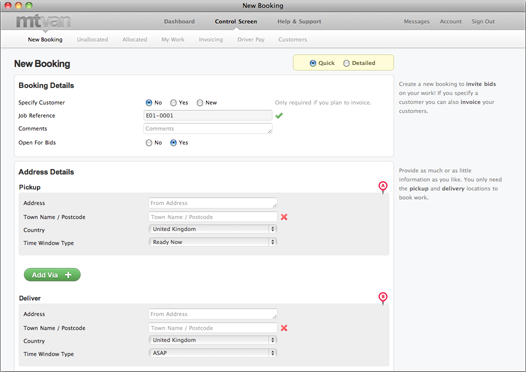This screenshot has width=526, height=372.
Task: Go to the Invoicing tab
Action: coord(211,40)
